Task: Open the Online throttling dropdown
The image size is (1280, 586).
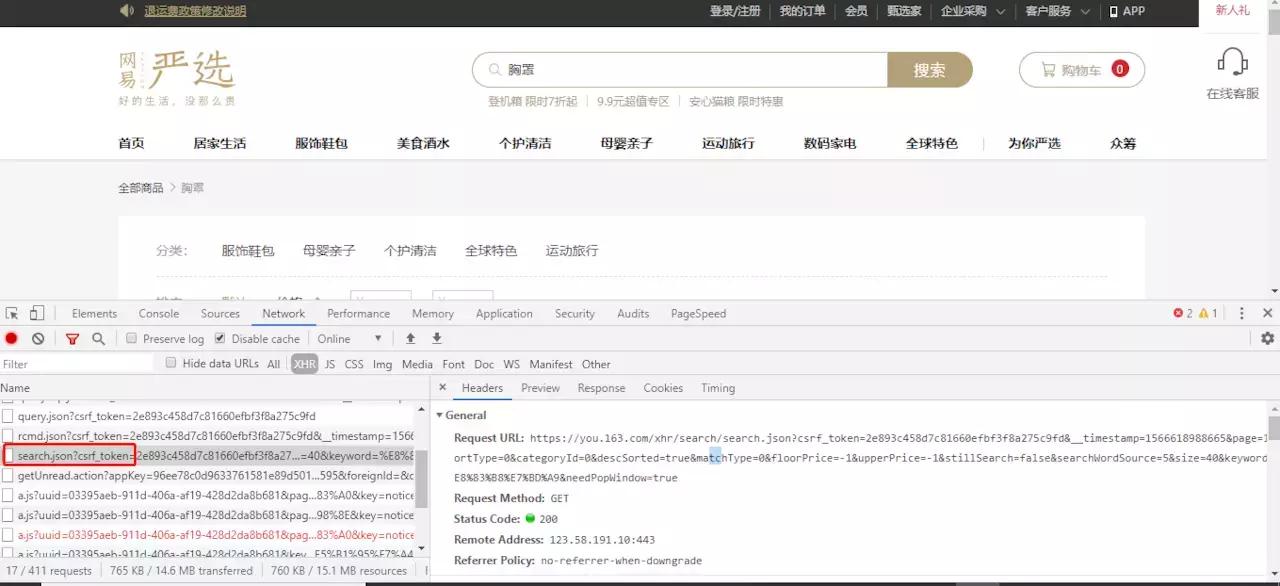Action: pyautogui.click(x=349, y=339)
